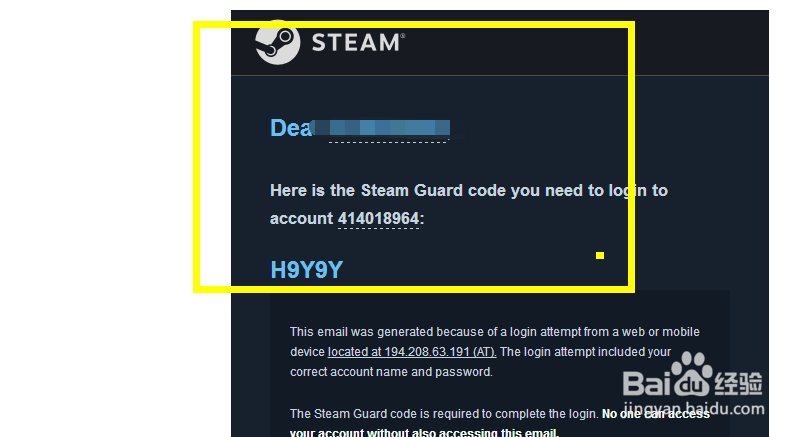
Task: Click the small yellow square marker
Action: click(x=600, y=255)
